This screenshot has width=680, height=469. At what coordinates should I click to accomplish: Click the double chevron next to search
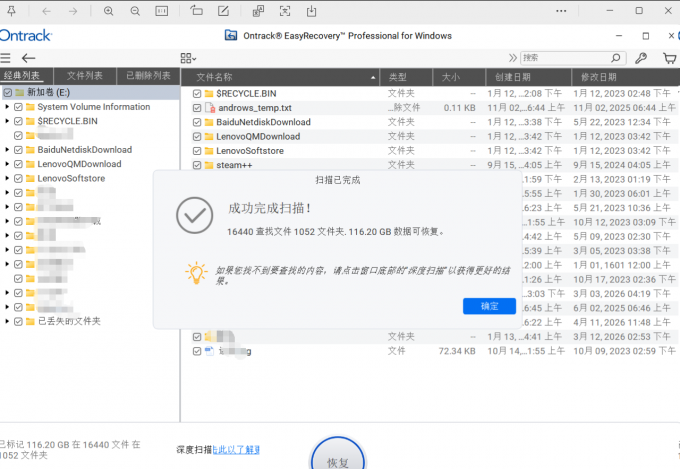[513, 58]
